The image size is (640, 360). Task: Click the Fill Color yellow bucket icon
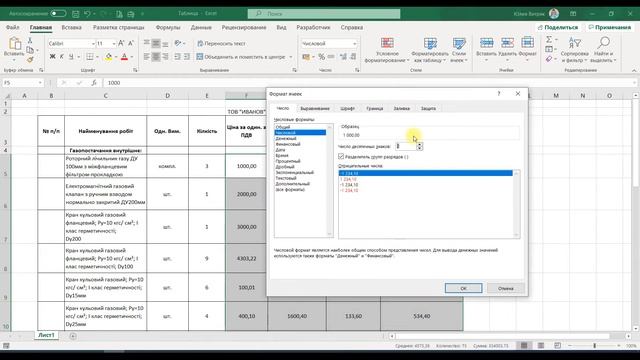pos(108,57)
